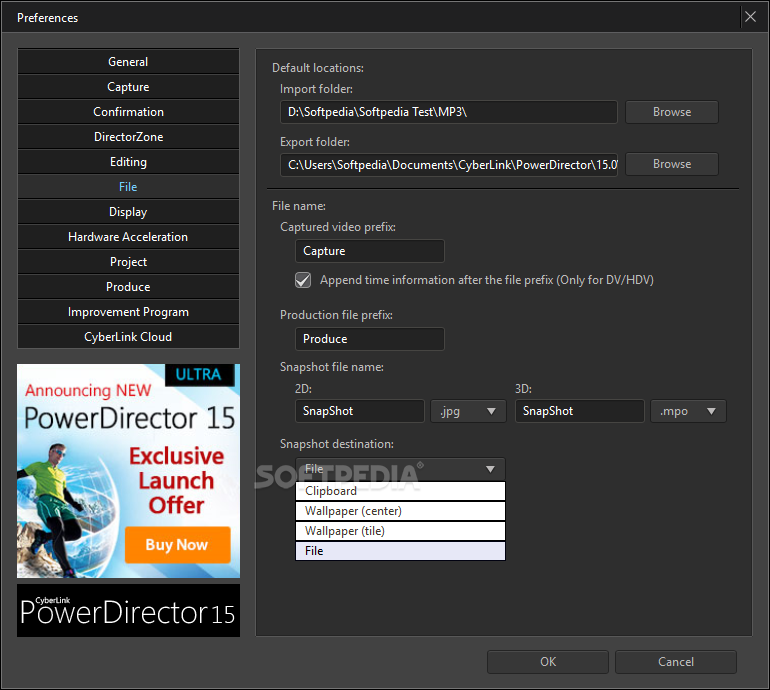
Task: Open the General preferences tab
Action: click(128, 62)
